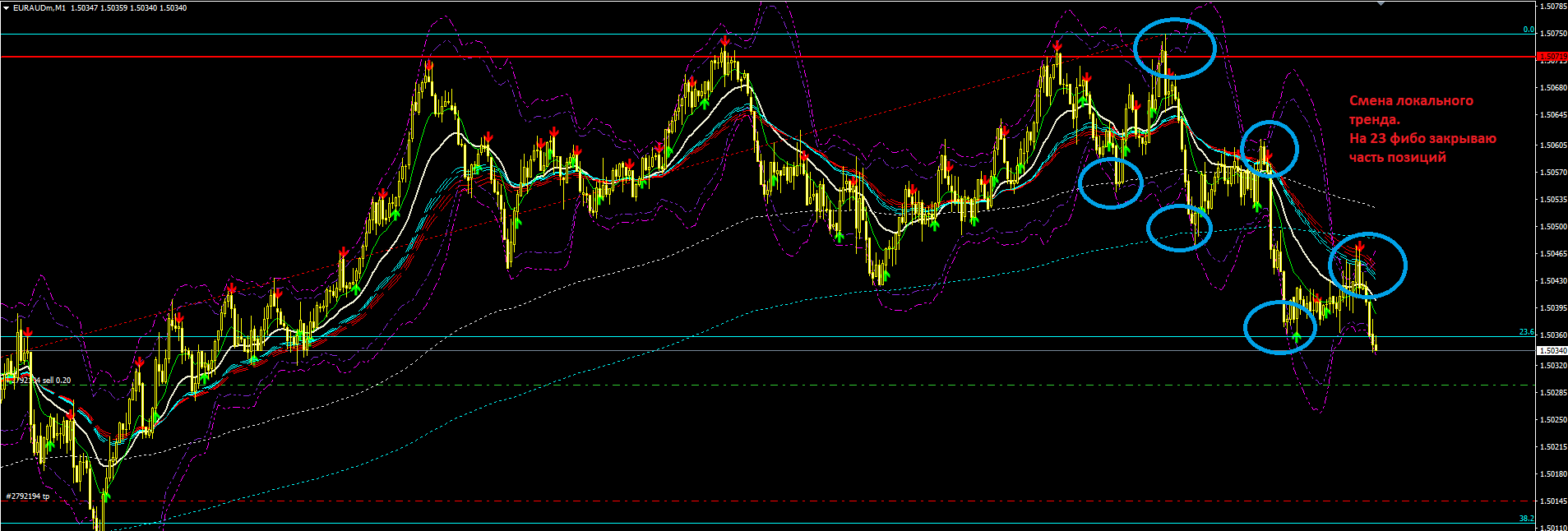The height and width of the screenshot is (531, 1568).
Task: Click the chart shift triangle marker at top
Action: 1381,3
